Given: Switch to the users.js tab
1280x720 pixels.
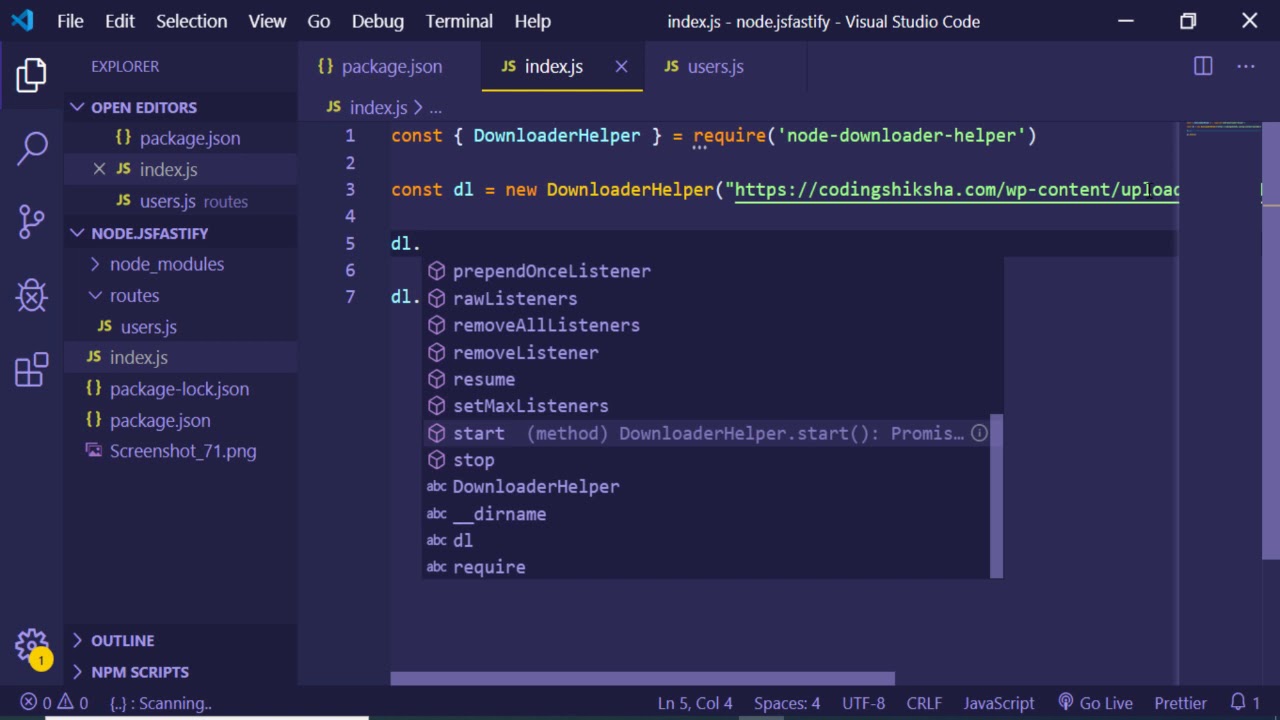Looking at the screenshot, I should click(x=714, y=66).
